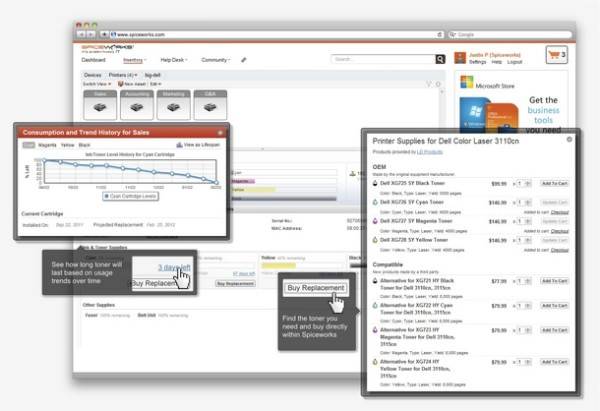The width and height of the screenshot is (600, 411).
Task: Click the last data point on the cyan chart
Action: 216,183
